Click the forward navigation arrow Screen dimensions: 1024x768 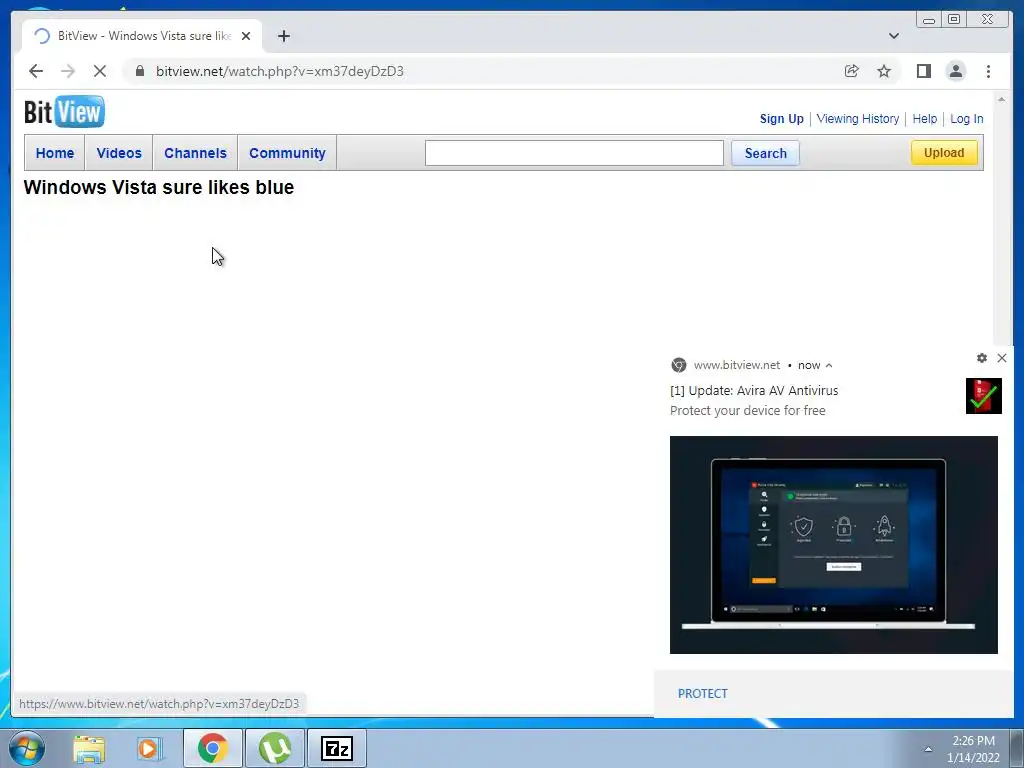[x=68, y=71]
